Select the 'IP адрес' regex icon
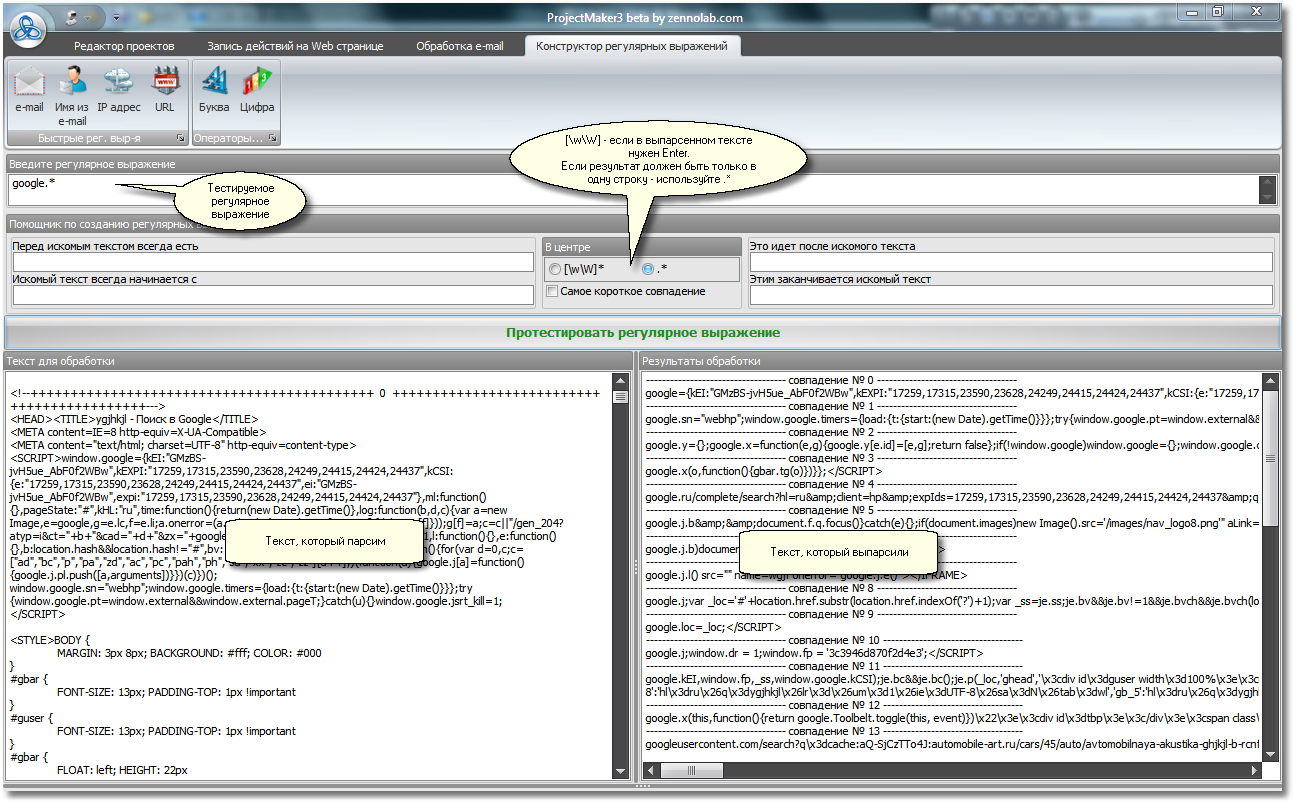Viewport: 1295px width, 804px height. click(119, 89)
